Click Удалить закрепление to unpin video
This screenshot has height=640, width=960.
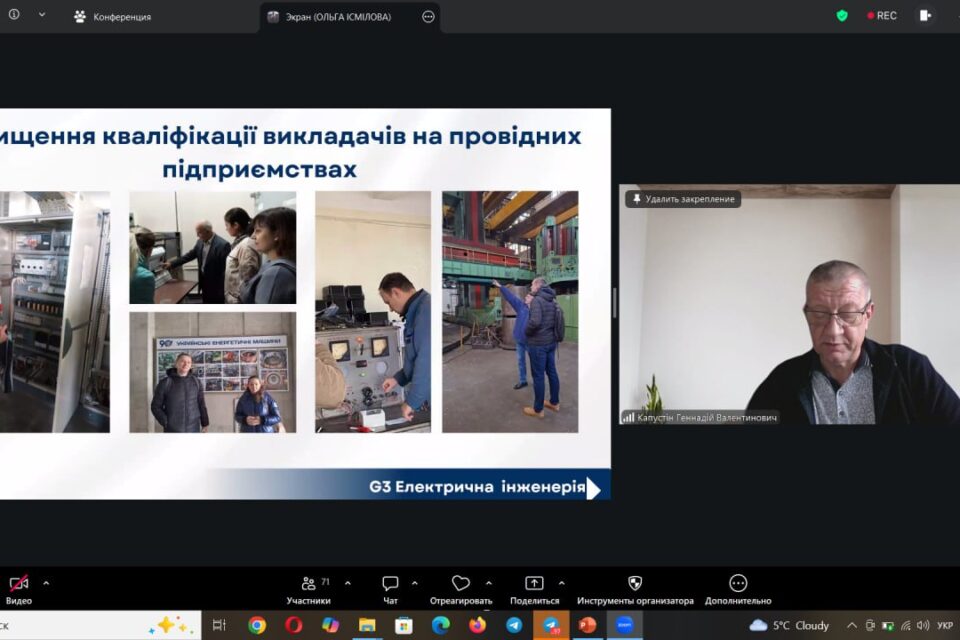pos(683,199)
